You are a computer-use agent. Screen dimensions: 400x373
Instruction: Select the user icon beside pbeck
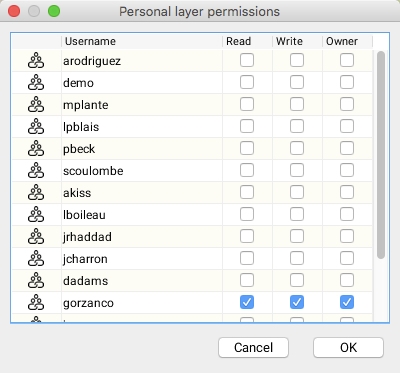pos(36,149)
